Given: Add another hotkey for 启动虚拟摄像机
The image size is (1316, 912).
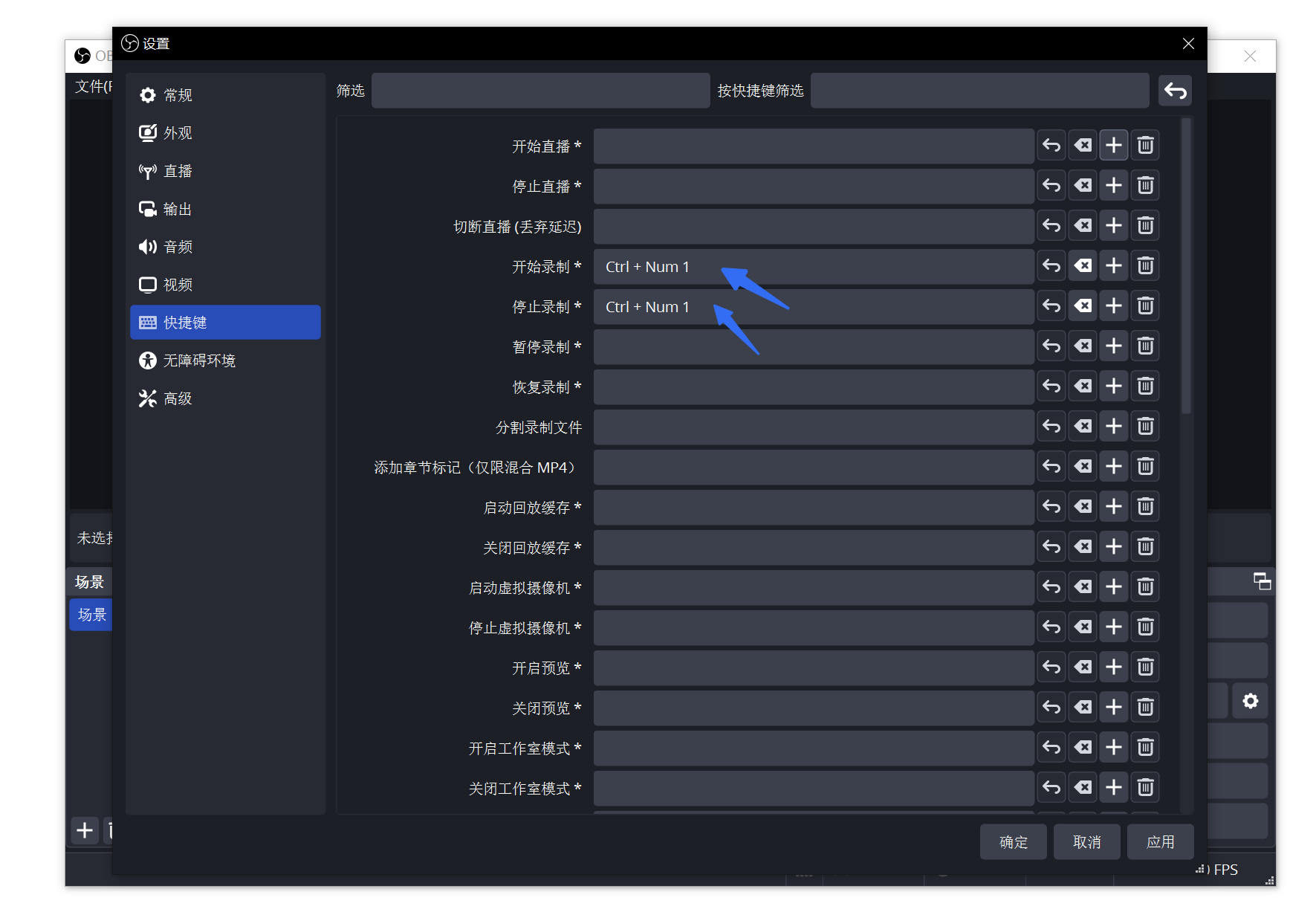Looking at the screenshot, I should (1114, 587).
